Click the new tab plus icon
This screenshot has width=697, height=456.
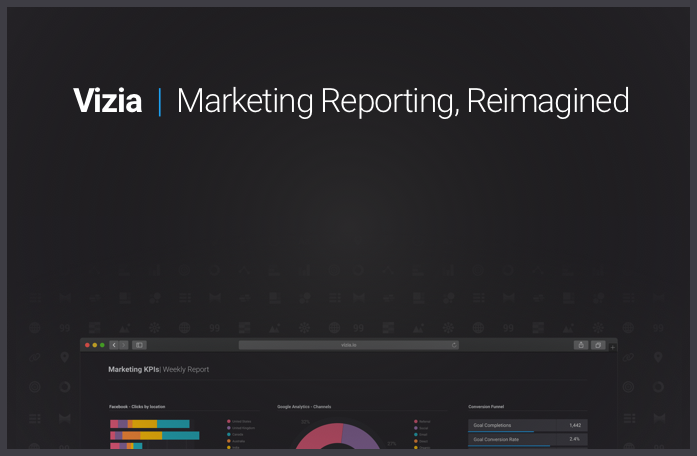tap(612, 347)
